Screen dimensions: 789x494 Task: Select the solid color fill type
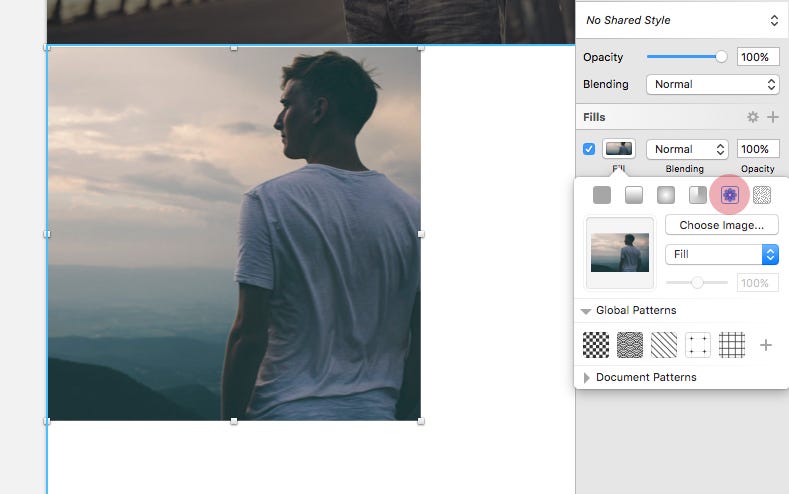pyautogui.click(x=601, y=195)
